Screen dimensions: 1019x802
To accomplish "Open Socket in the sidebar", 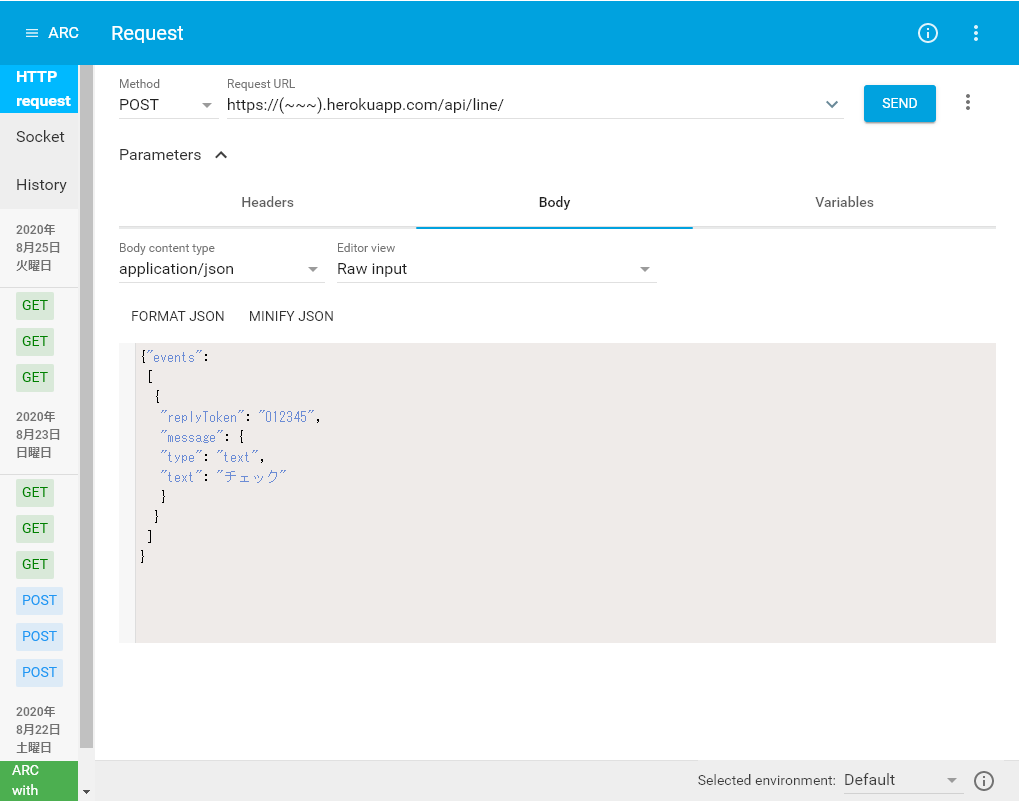I will pos(40,137).
